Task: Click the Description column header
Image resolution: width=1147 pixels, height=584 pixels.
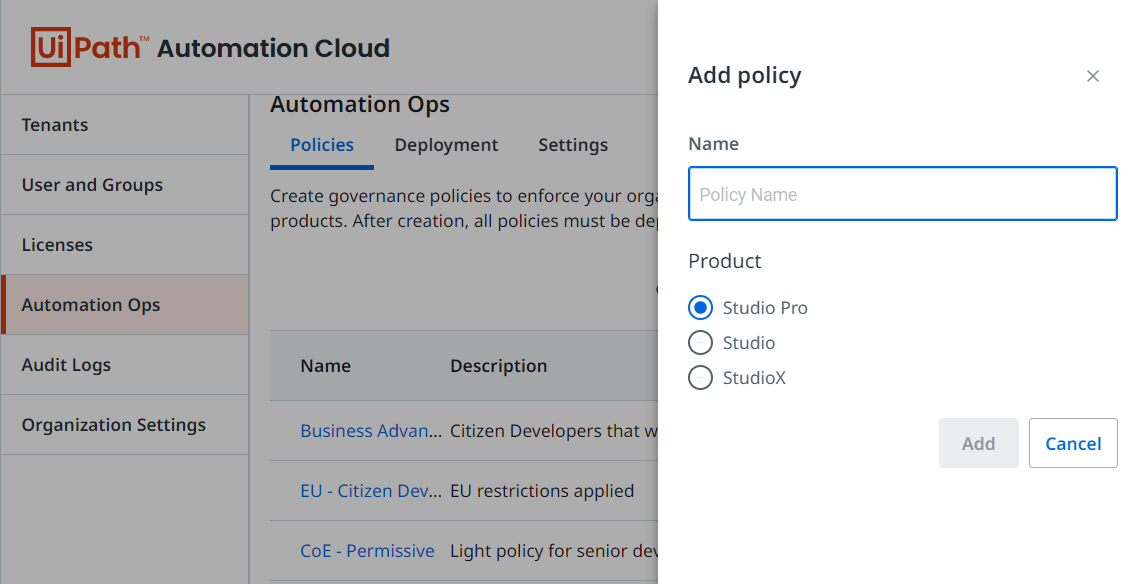Action: point(498,365)
